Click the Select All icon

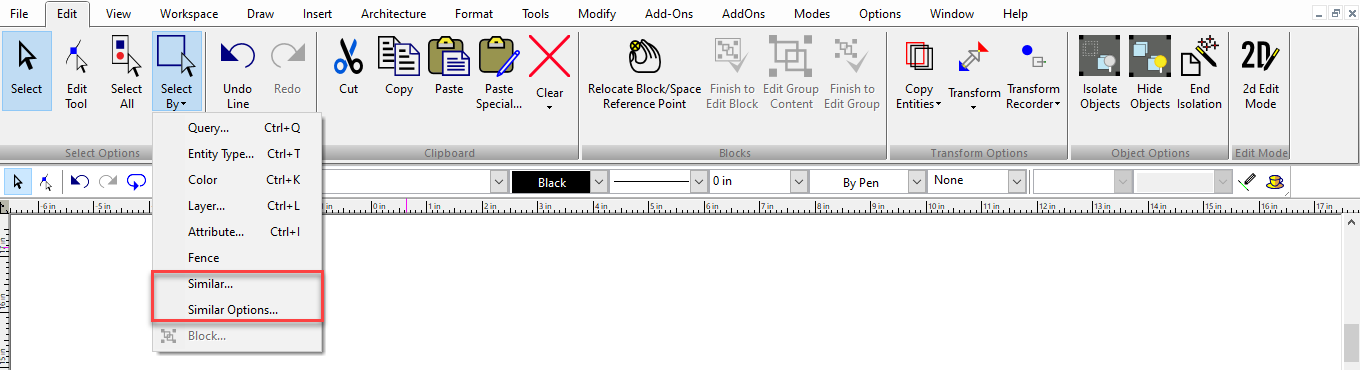[126, 56]
